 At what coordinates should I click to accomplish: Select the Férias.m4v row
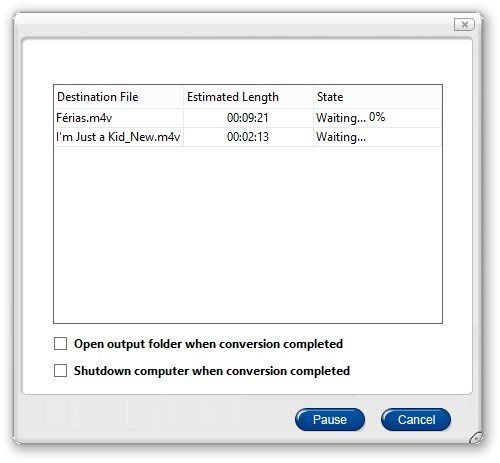tap(248, 118)
